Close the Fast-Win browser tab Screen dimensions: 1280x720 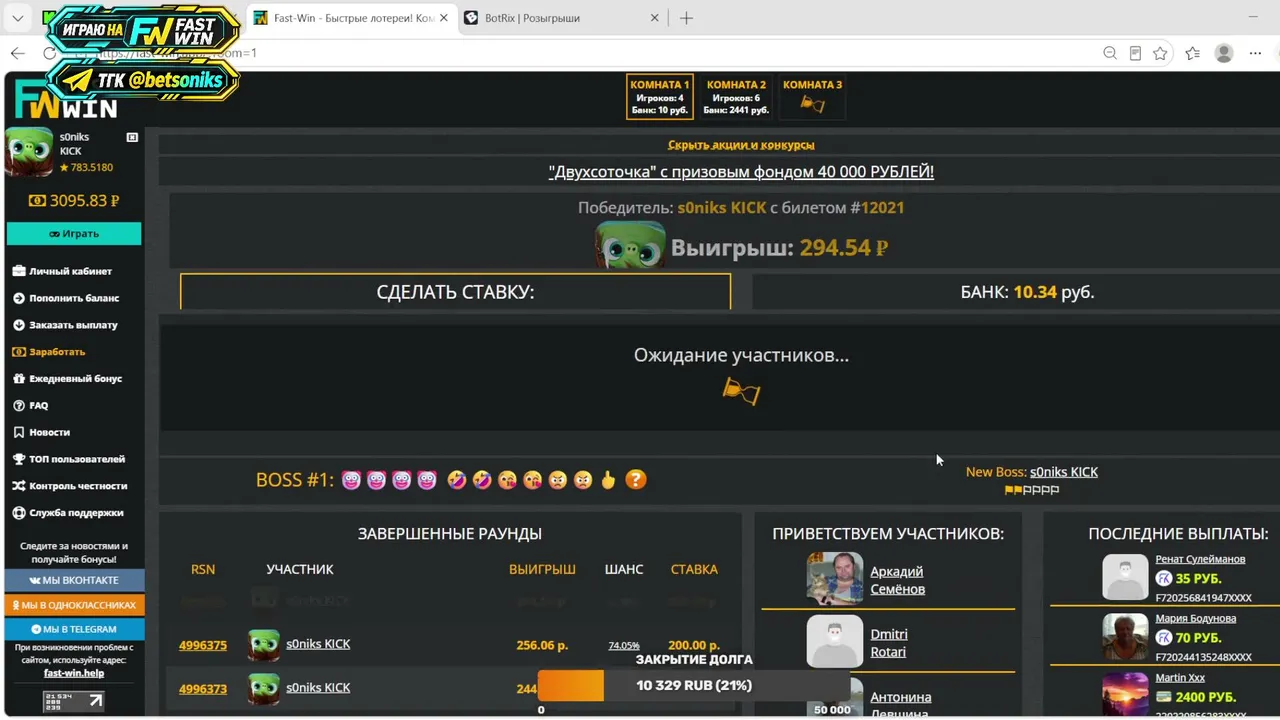coord(444,18)
